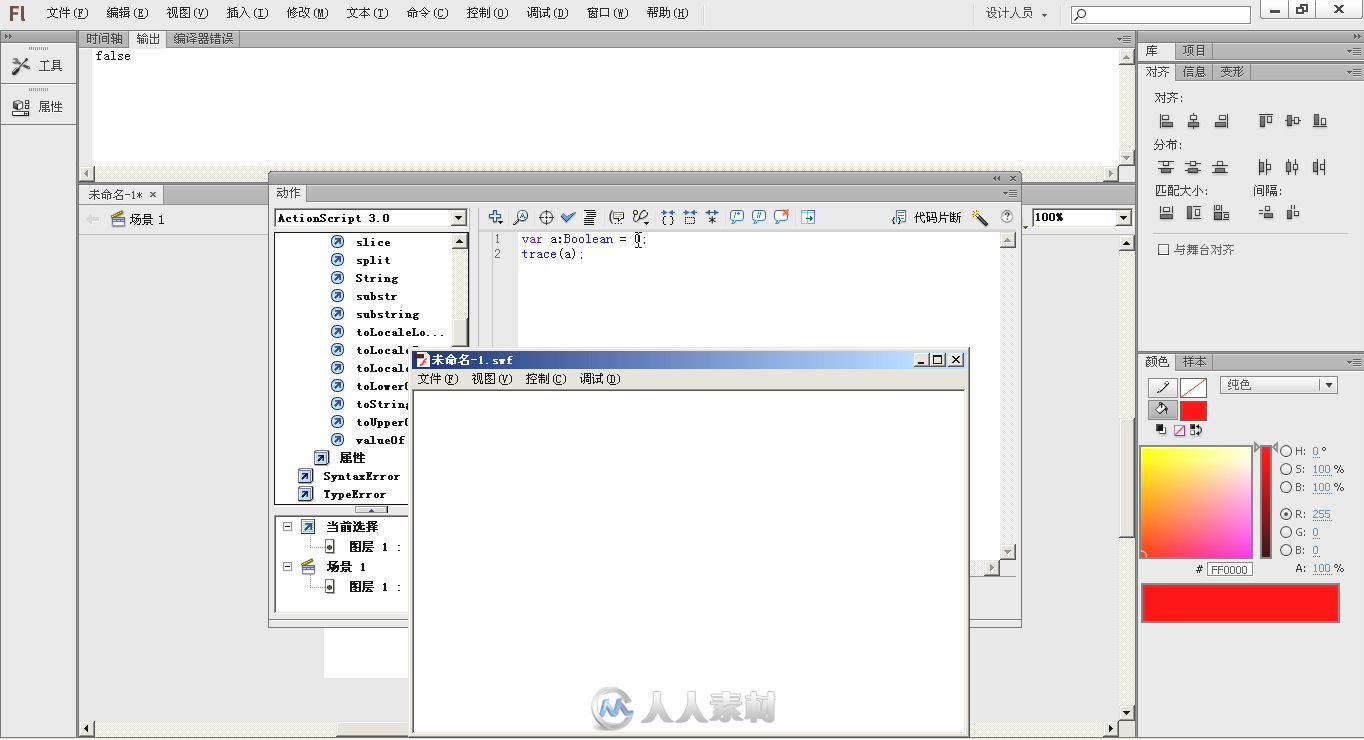Select the S saturation radio button
Viewport: 1364px width, 740px height.
coord(1286,469)
